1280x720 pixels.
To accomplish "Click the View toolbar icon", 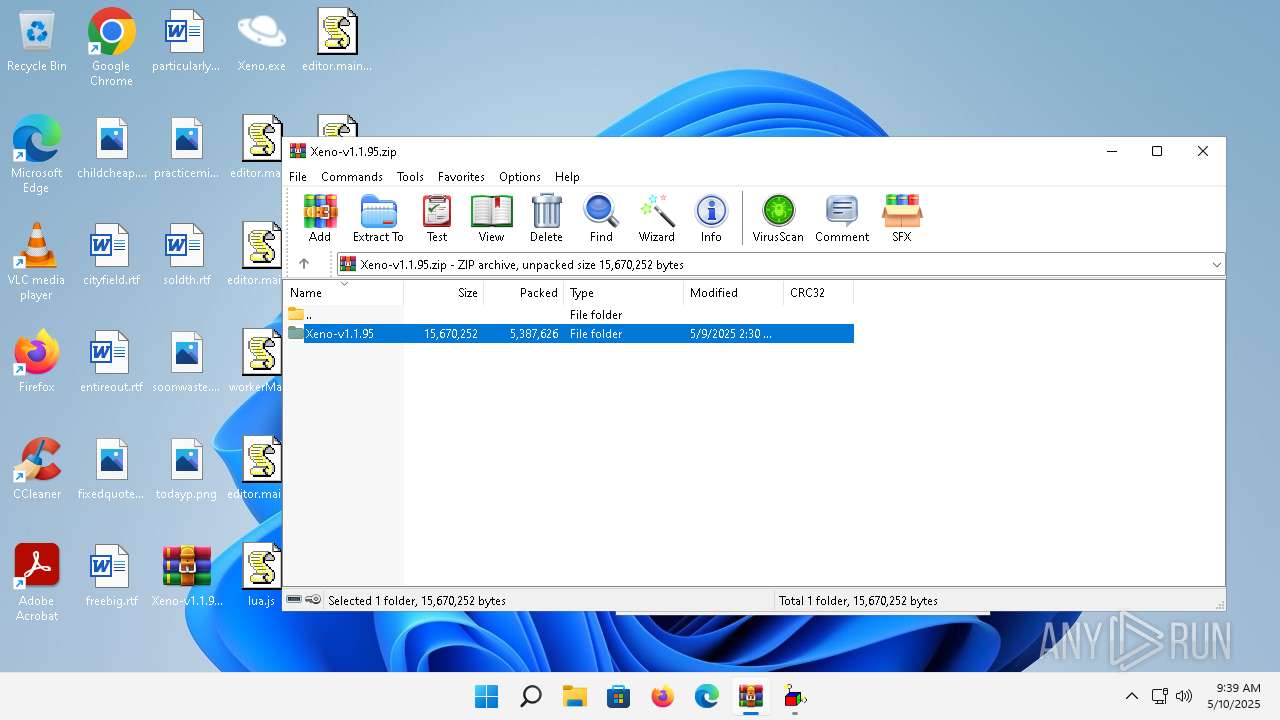I will coord(491,218).
